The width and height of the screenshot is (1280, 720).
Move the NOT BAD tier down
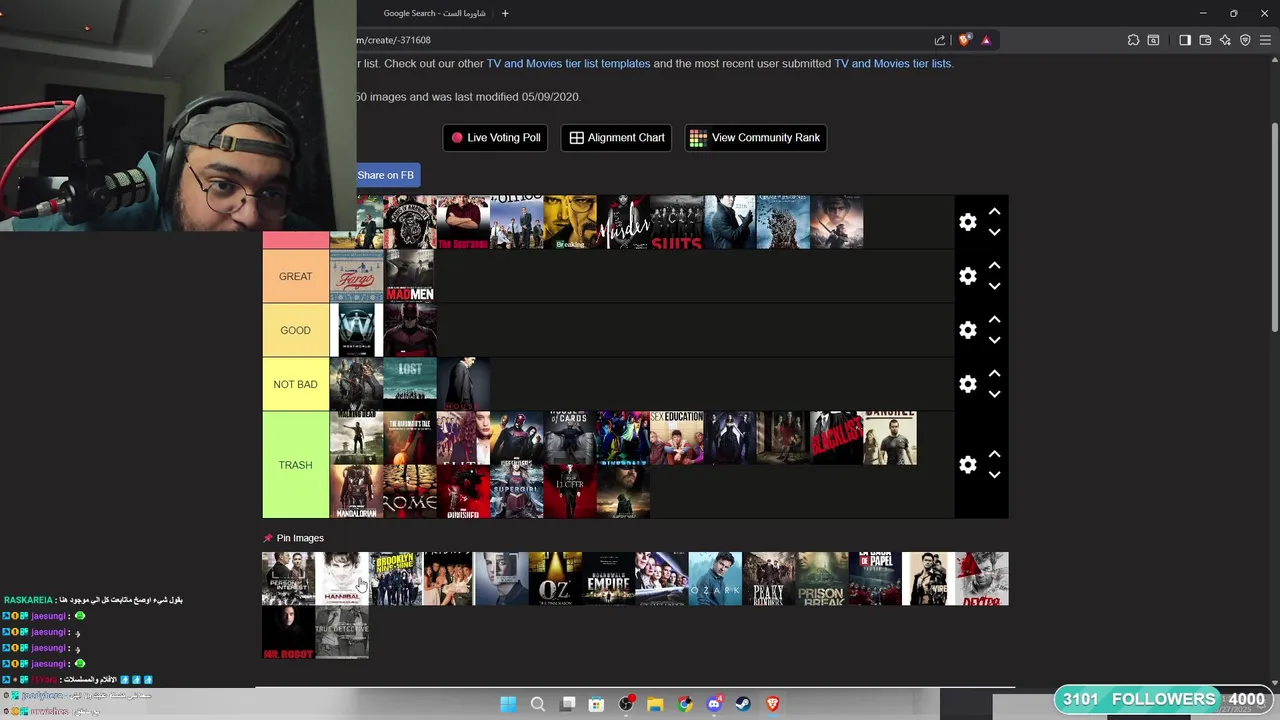pos(994,394)
